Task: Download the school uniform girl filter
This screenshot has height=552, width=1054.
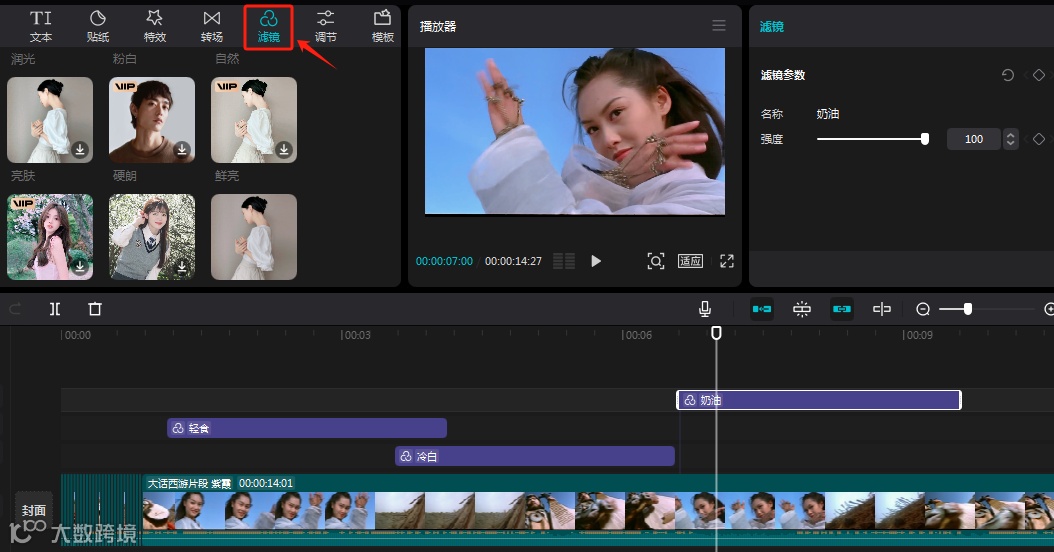Action: pos(182,267)
